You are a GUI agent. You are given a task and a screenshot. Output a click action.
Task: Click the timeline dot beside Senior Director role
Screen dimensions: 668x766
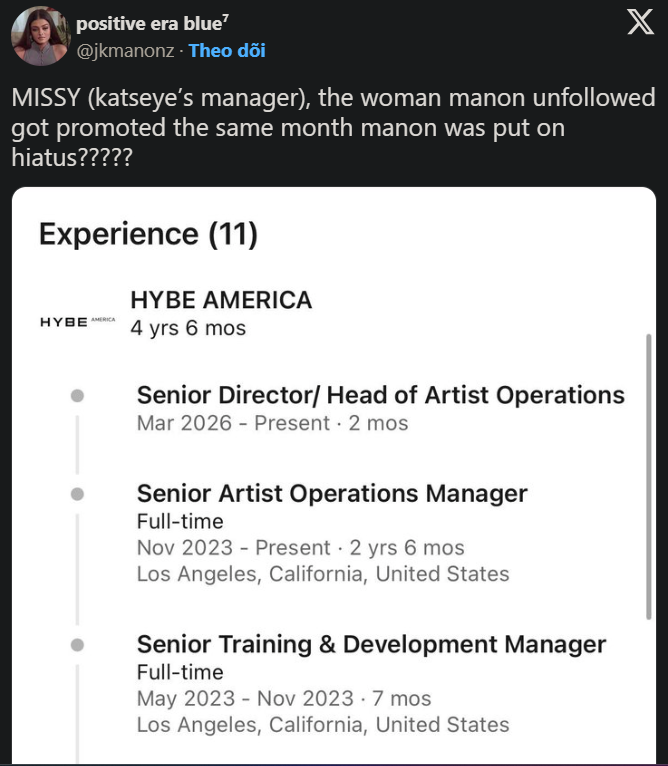coord(77,396)
